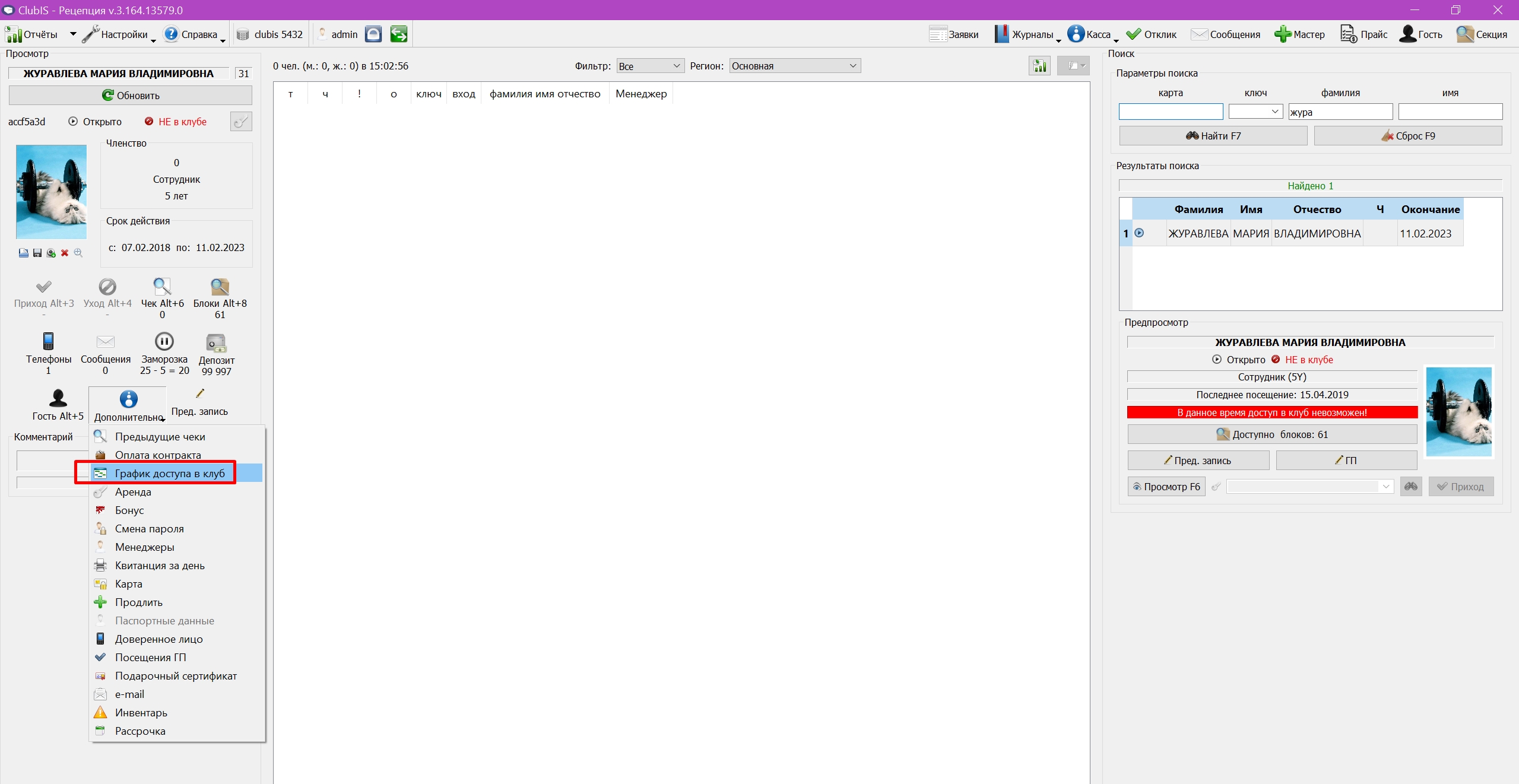Image resolution: width=1519 pixels, height=784 pixels.
Task: Select Смена пароля menu item
Action: point(176,528)
